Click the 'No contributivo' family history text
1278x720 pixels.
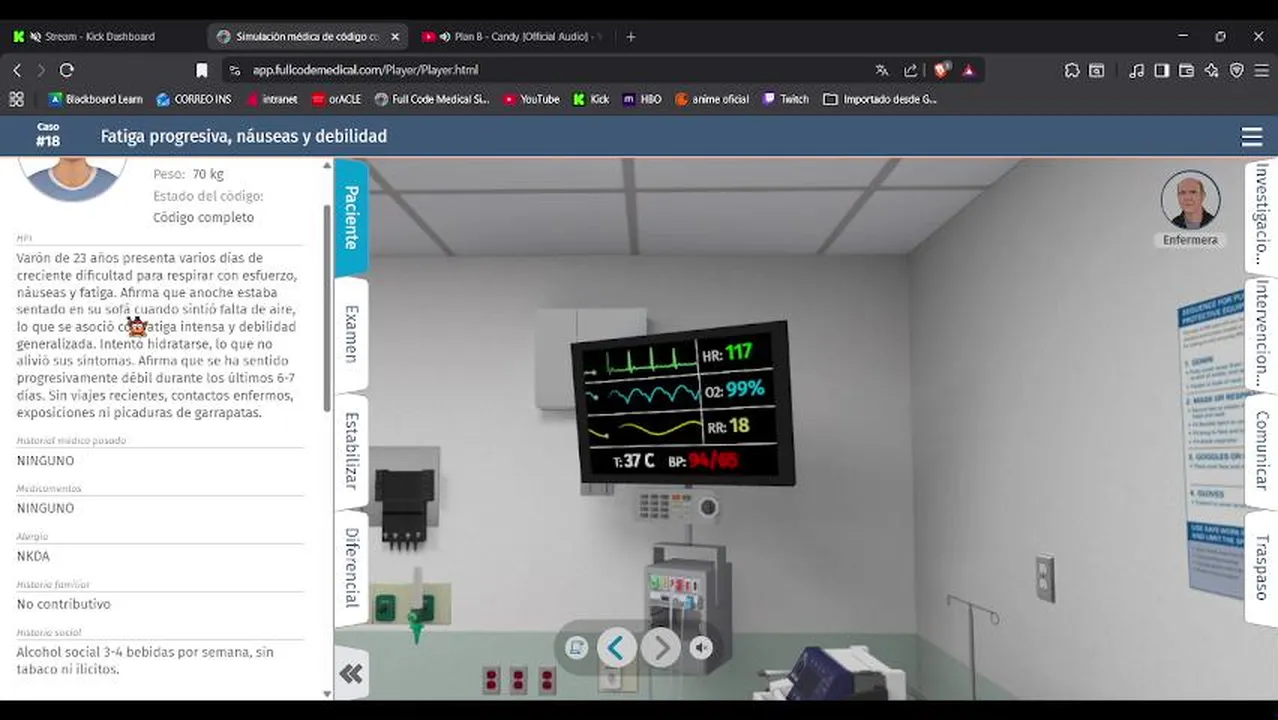(x=64, y=604)
